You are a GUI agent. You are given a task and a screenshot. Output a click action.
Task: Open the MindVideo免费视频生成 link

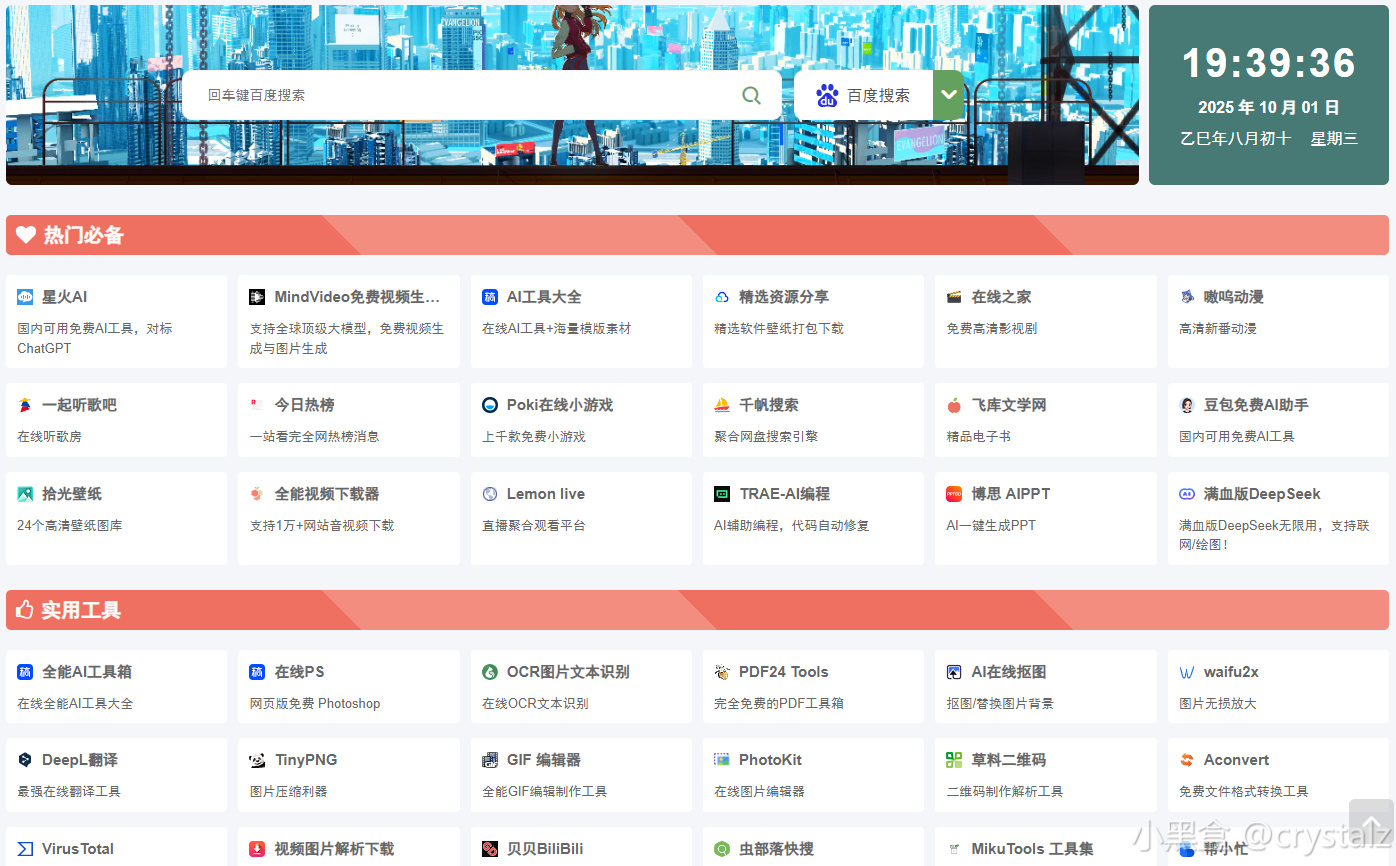click(357, 297)
